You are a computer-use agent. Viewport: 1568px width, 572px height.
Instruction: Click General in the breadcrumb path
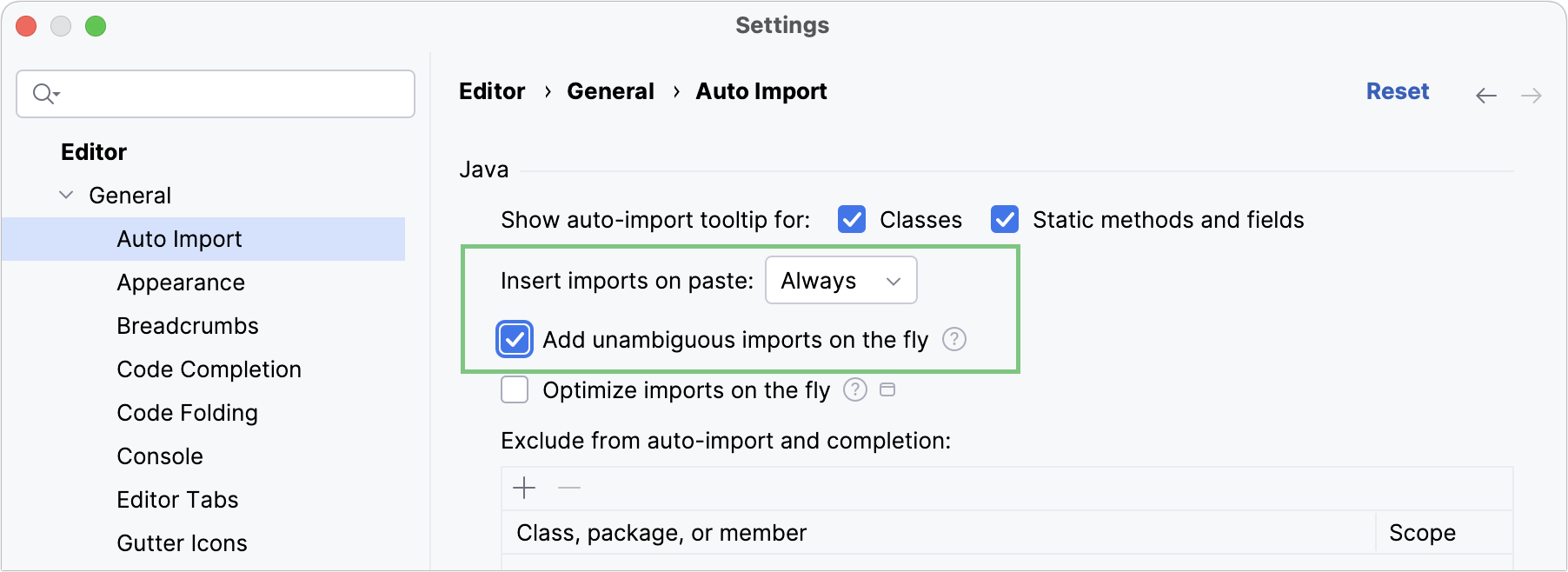(610, 90)
